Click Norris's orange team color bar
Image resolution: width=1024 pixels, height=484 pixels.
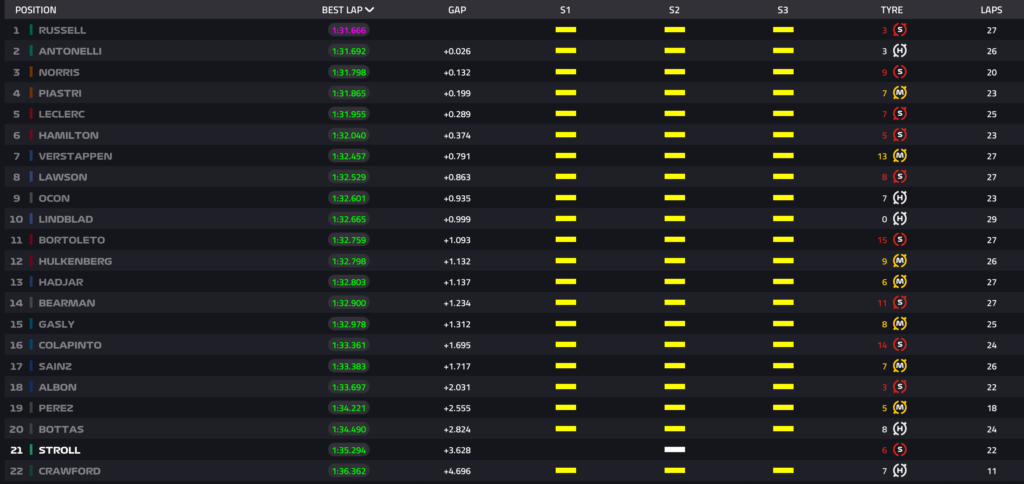point(31,72)
